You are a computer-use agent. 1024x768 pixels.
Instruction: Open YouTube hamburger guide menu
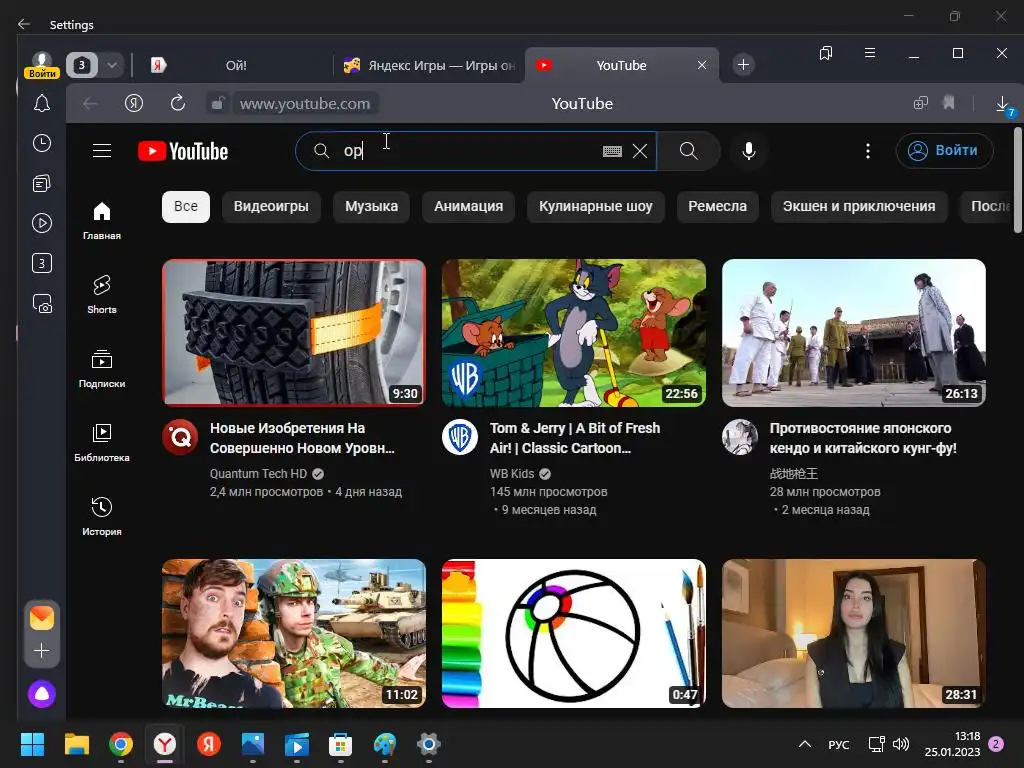[x=102, y=151]
